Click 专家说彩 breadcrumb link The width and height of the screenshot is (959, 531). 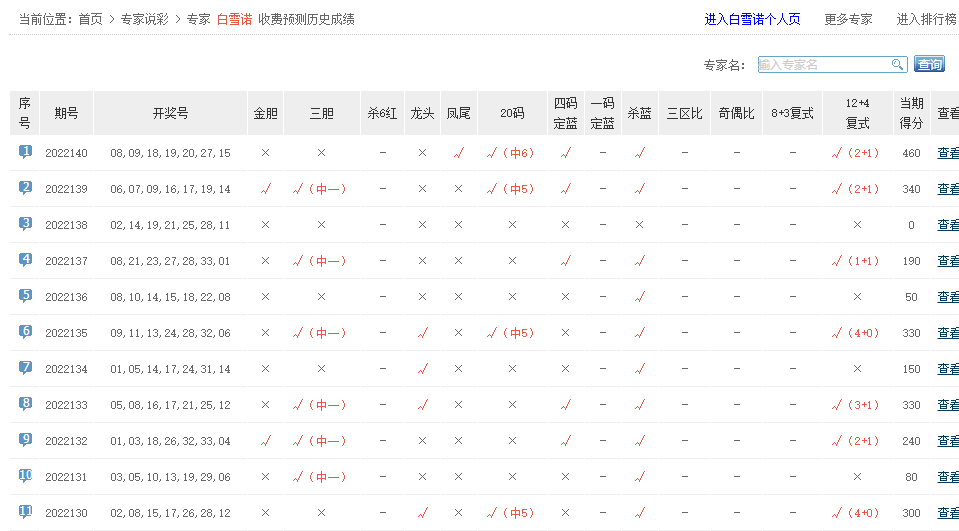click(x=145, y=19)
